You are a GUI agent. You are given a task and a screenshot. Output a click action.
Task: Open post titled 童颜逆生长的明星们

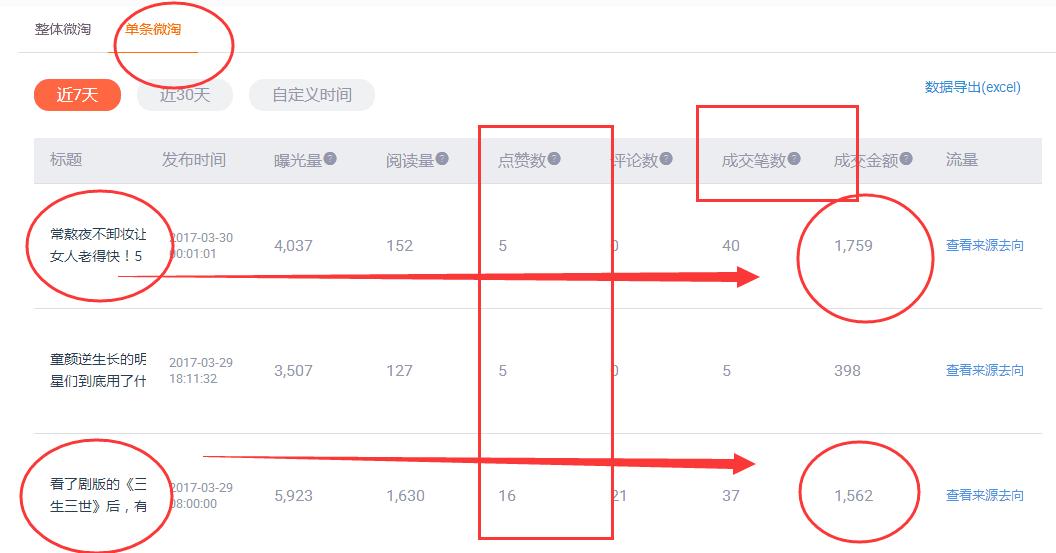[98, 370]
